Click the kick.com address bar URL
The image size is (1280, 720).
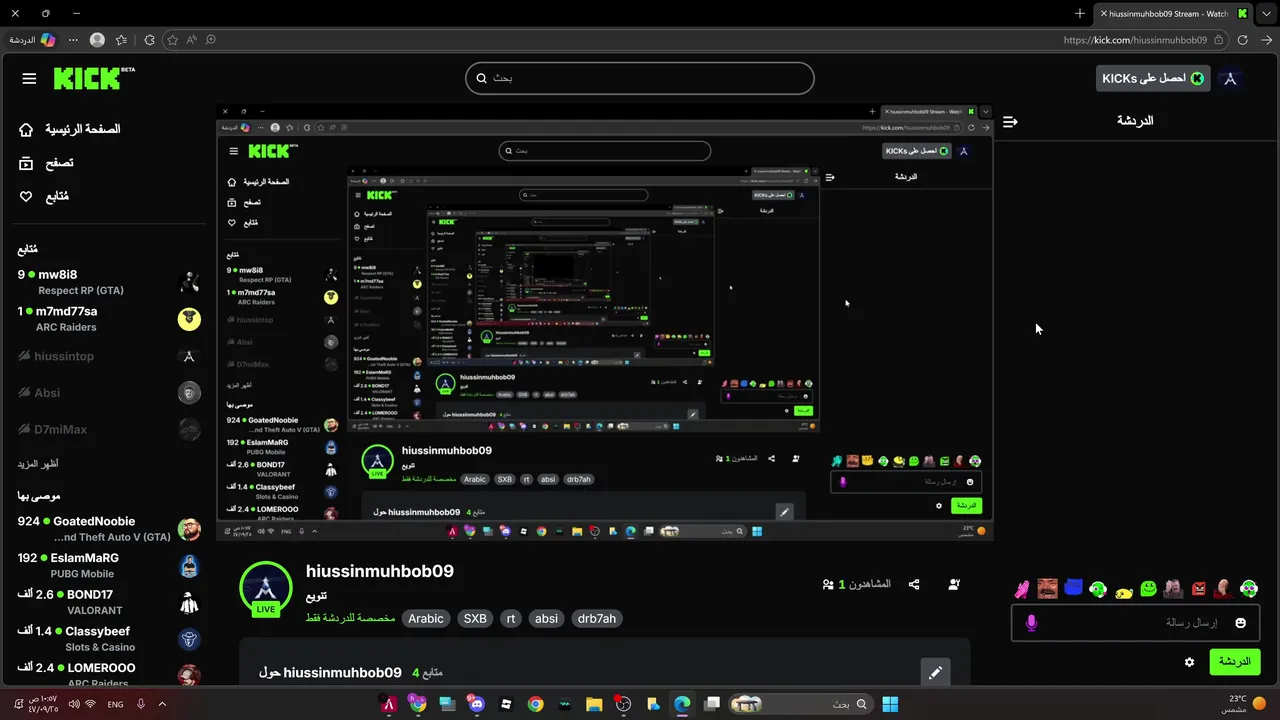tap(1135, 40)
